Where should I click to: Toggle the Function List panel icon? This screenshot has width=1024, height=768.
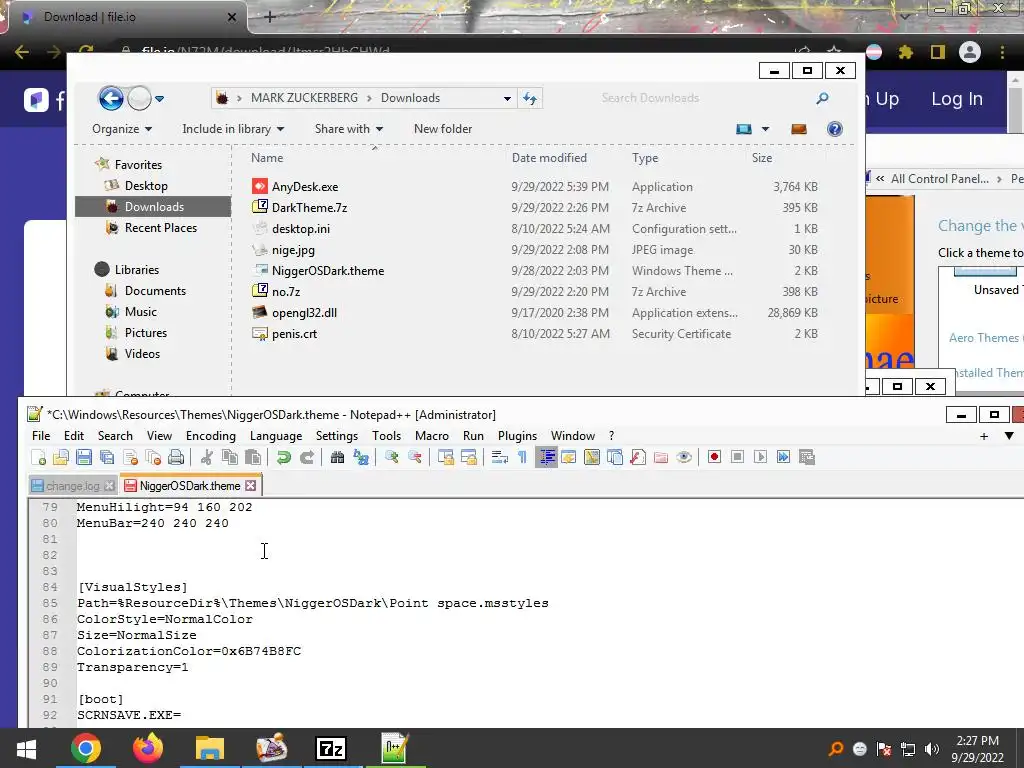pos(638,457)
